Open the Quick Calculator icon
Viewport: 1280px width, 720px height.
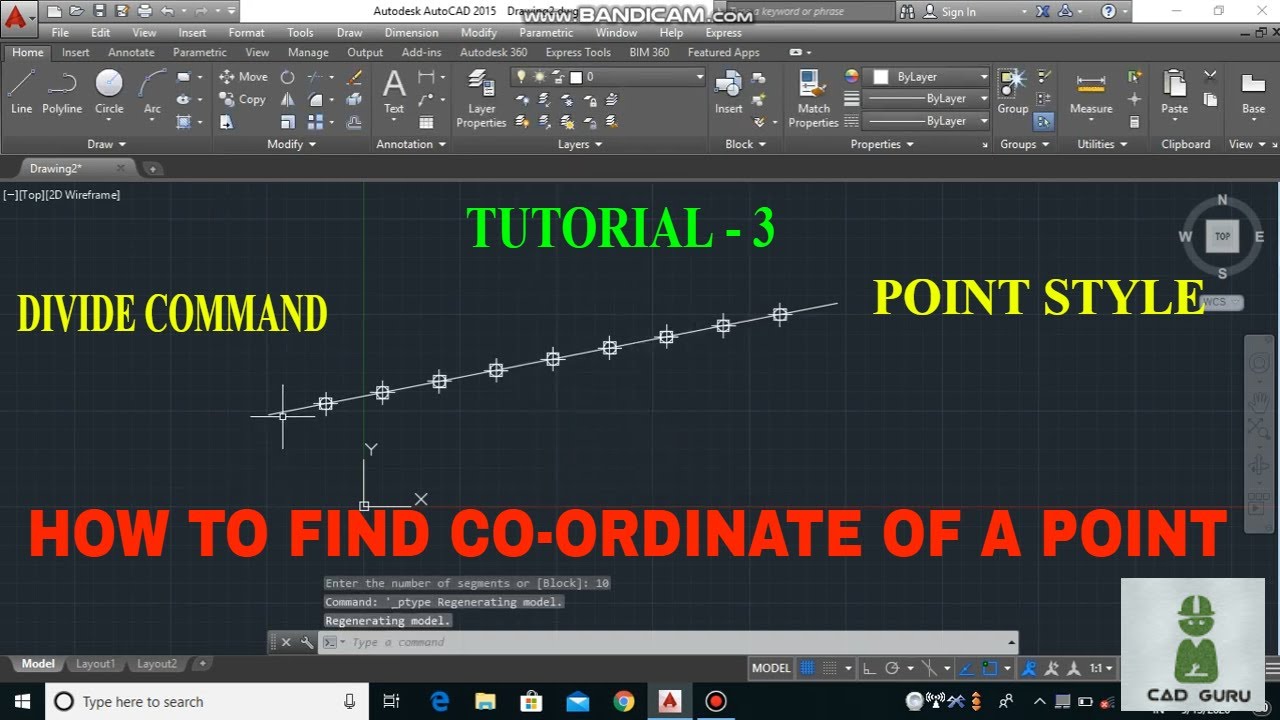tap(1134, 122)
